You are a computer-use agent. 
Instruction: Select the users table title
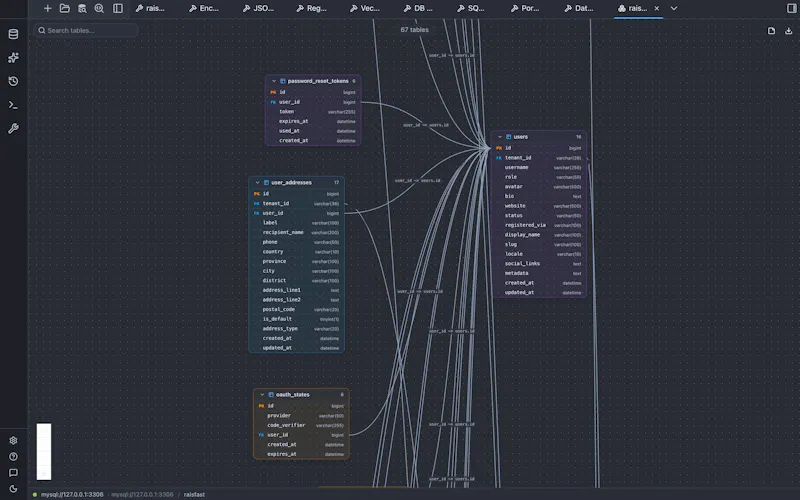click(520, 137)
